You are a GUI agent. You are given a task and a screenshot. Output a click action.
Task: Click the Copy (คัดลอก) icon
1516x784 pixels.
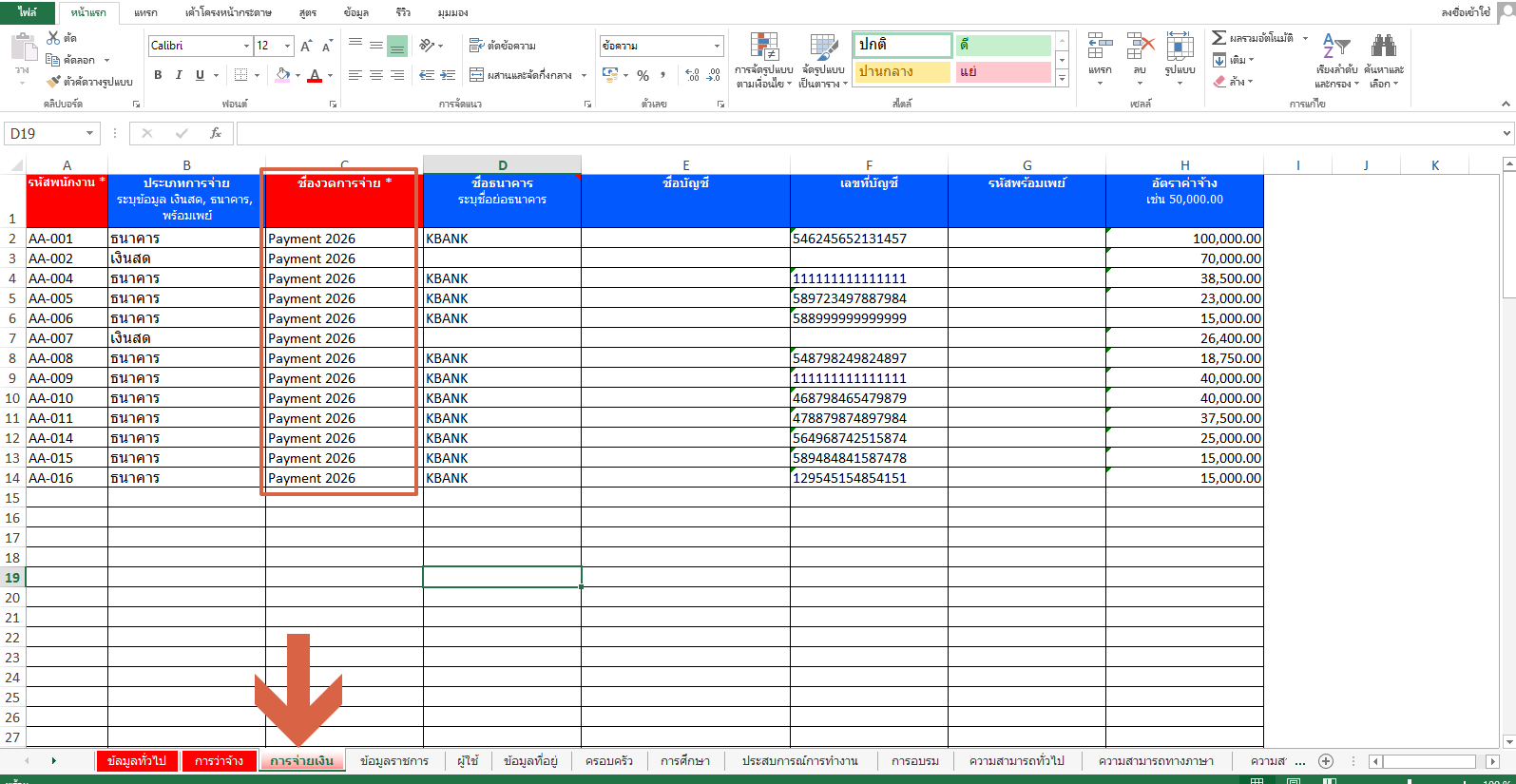pos(53,60)
